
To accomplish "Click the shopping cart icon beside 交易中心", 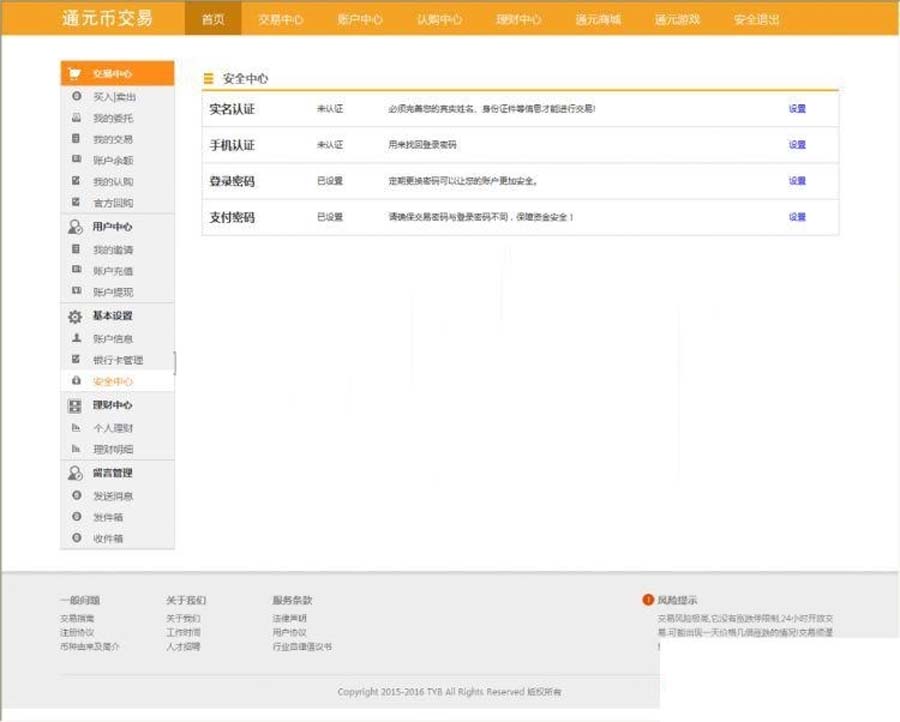I will [x=75, y=73].
